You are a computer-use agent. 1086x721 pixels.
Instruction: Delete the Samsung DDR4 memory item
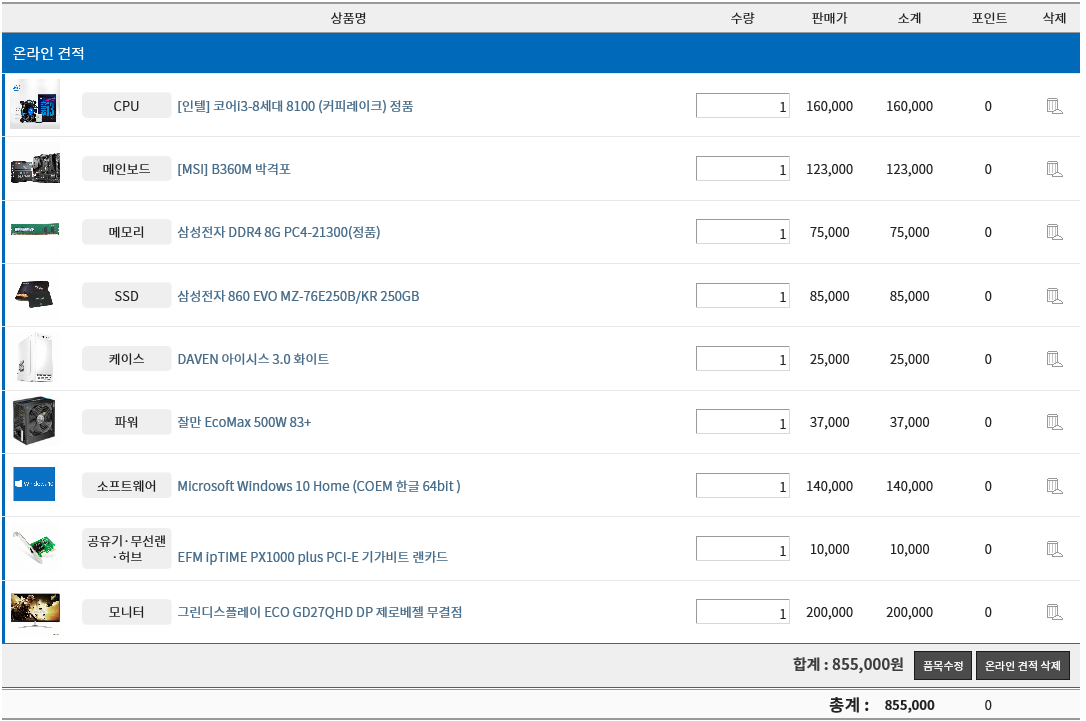pyautogui.click(x=1053, y=232)
